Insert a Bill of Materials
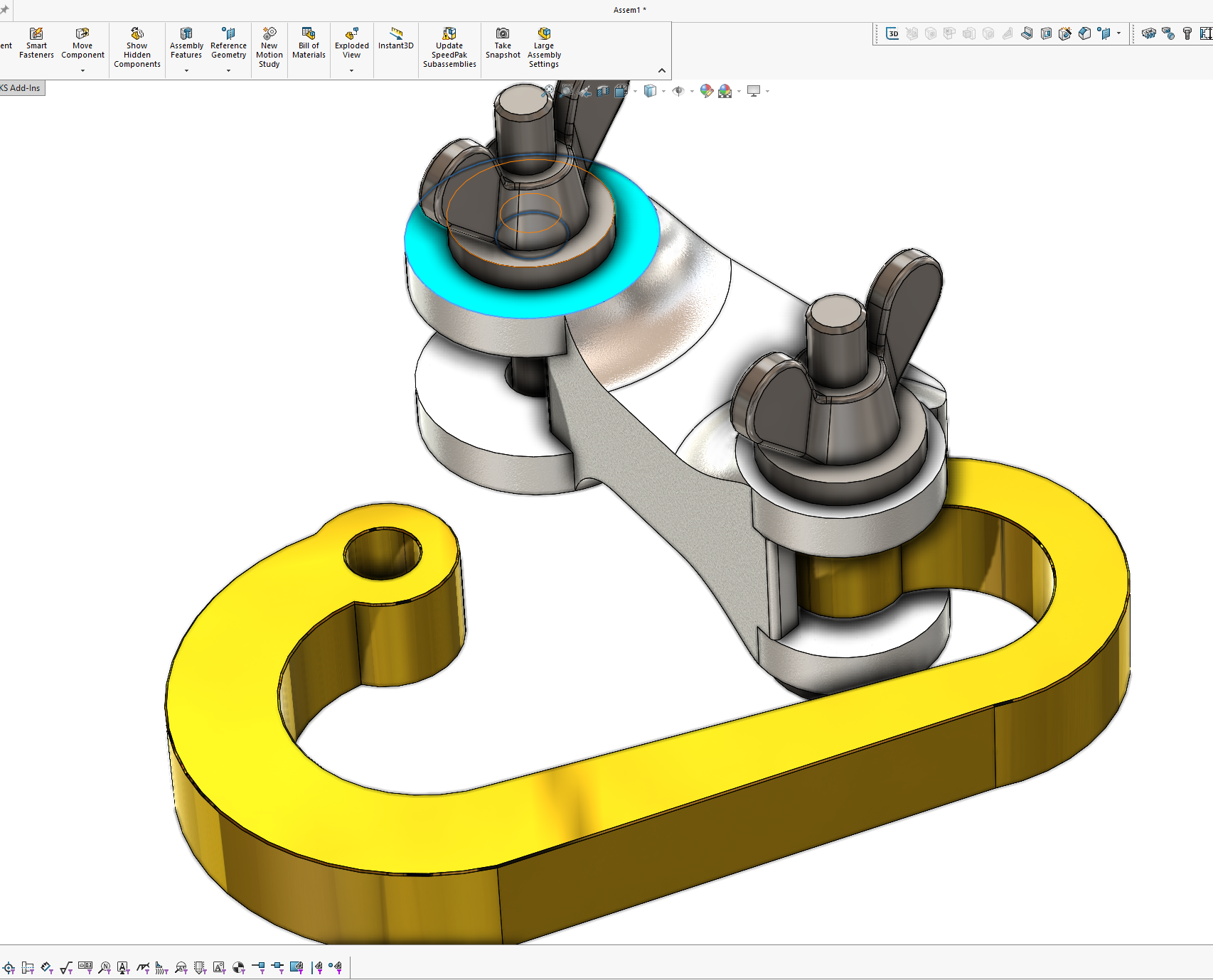The image size is (1213, 980). click(x=309, y=43)
